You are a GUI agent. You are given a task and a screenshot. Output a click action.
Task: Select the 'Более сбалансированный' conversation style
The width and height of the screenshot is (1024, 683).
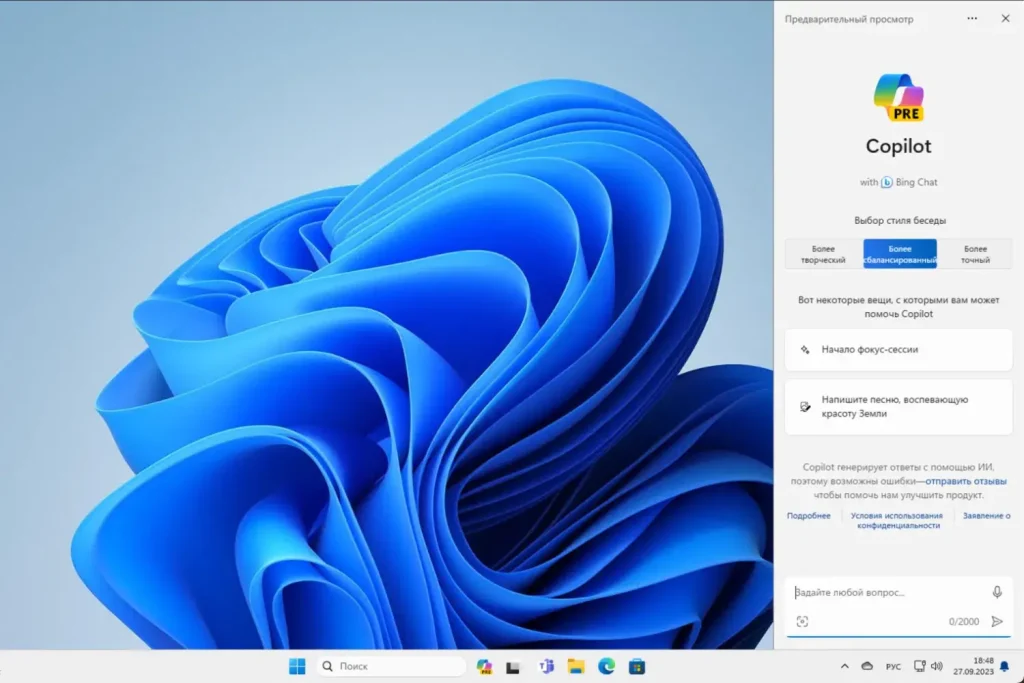900,254
